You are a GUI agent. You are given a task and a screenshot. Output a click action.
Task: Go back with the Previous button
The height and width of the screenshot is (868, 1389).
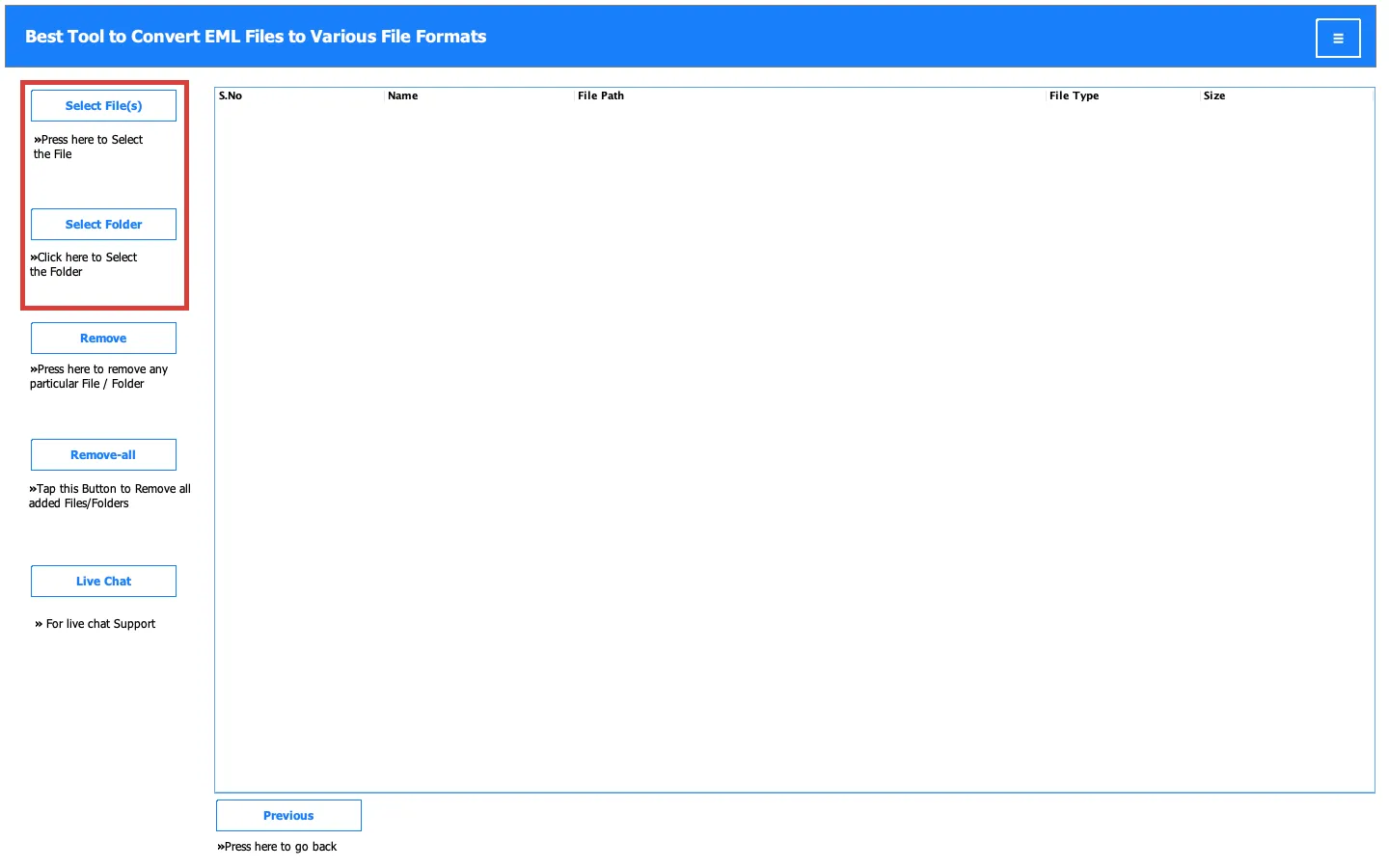pyautogui.click(x=288, y=815)
